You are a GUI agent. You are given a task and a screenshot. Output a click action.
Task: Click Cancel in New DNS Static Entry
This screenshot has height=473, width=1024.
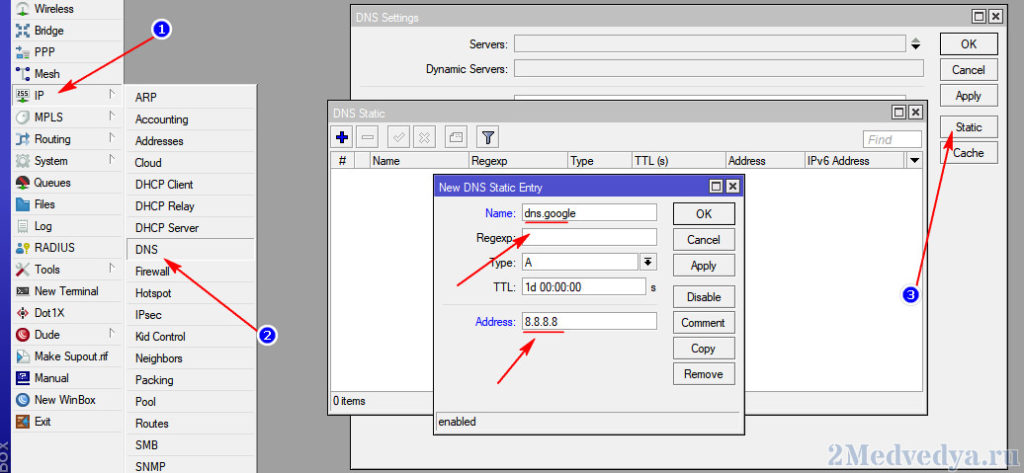(704, 240)
